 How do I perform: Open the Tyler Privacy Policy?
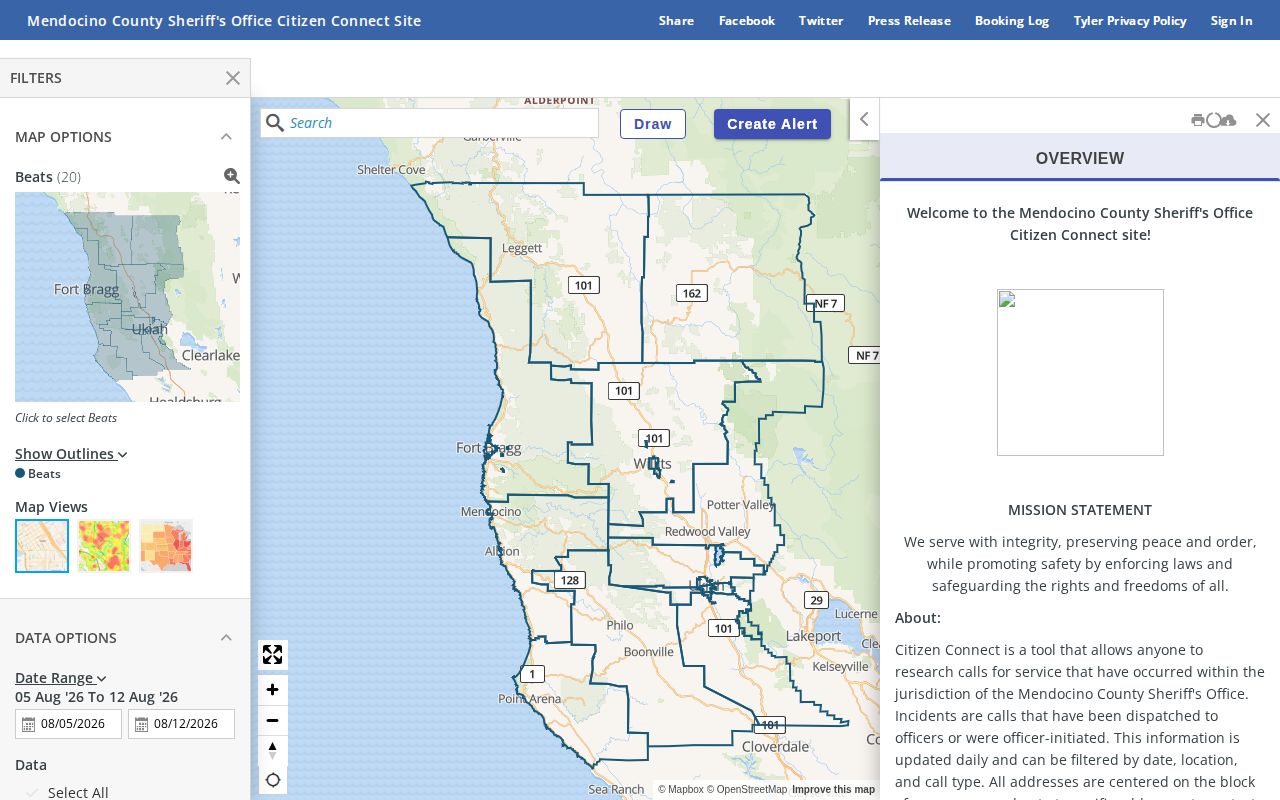pyautogui.click(x=1130, y=20)
